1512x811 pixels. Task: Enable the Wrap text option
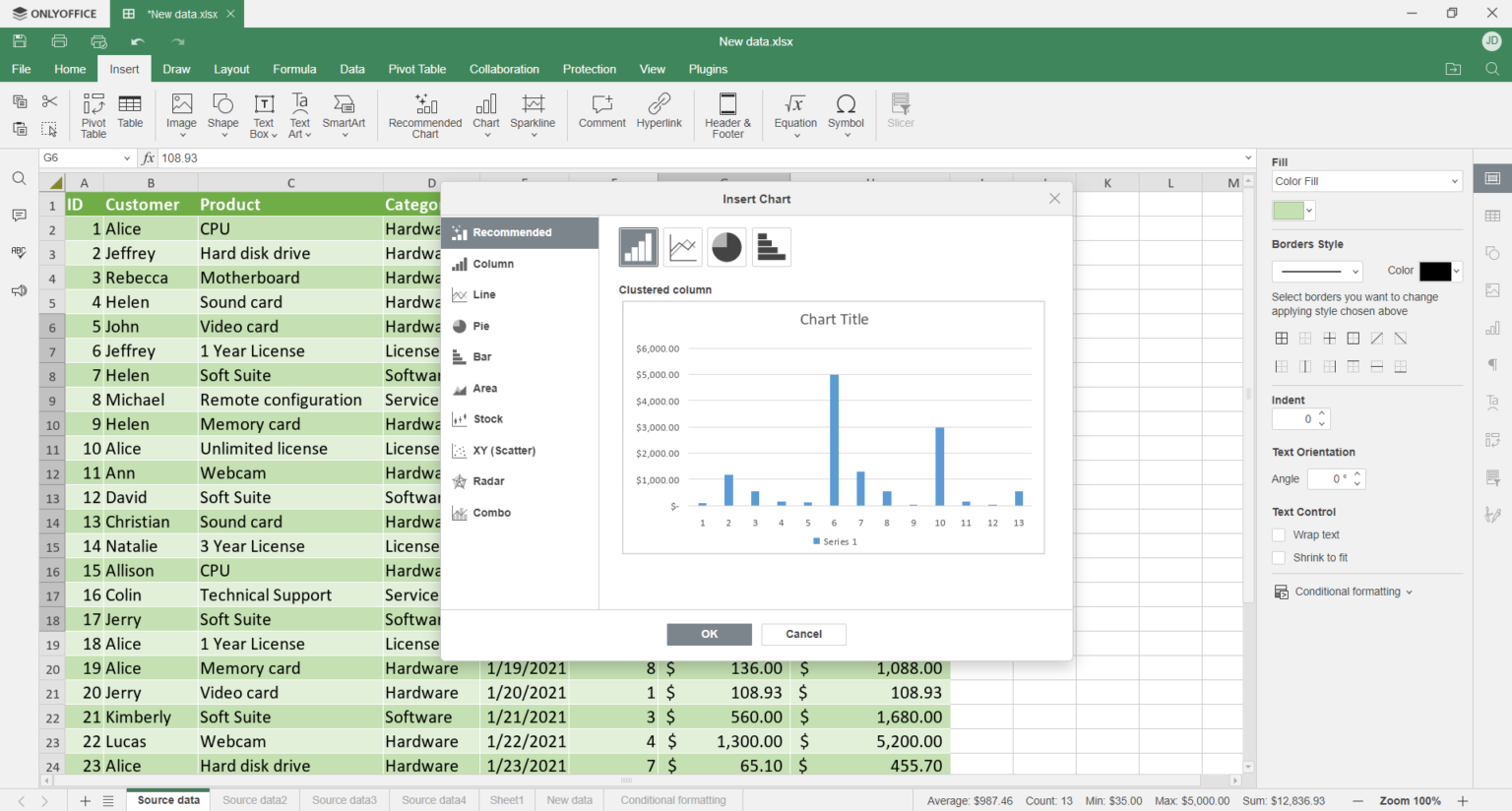(1279, 534)
